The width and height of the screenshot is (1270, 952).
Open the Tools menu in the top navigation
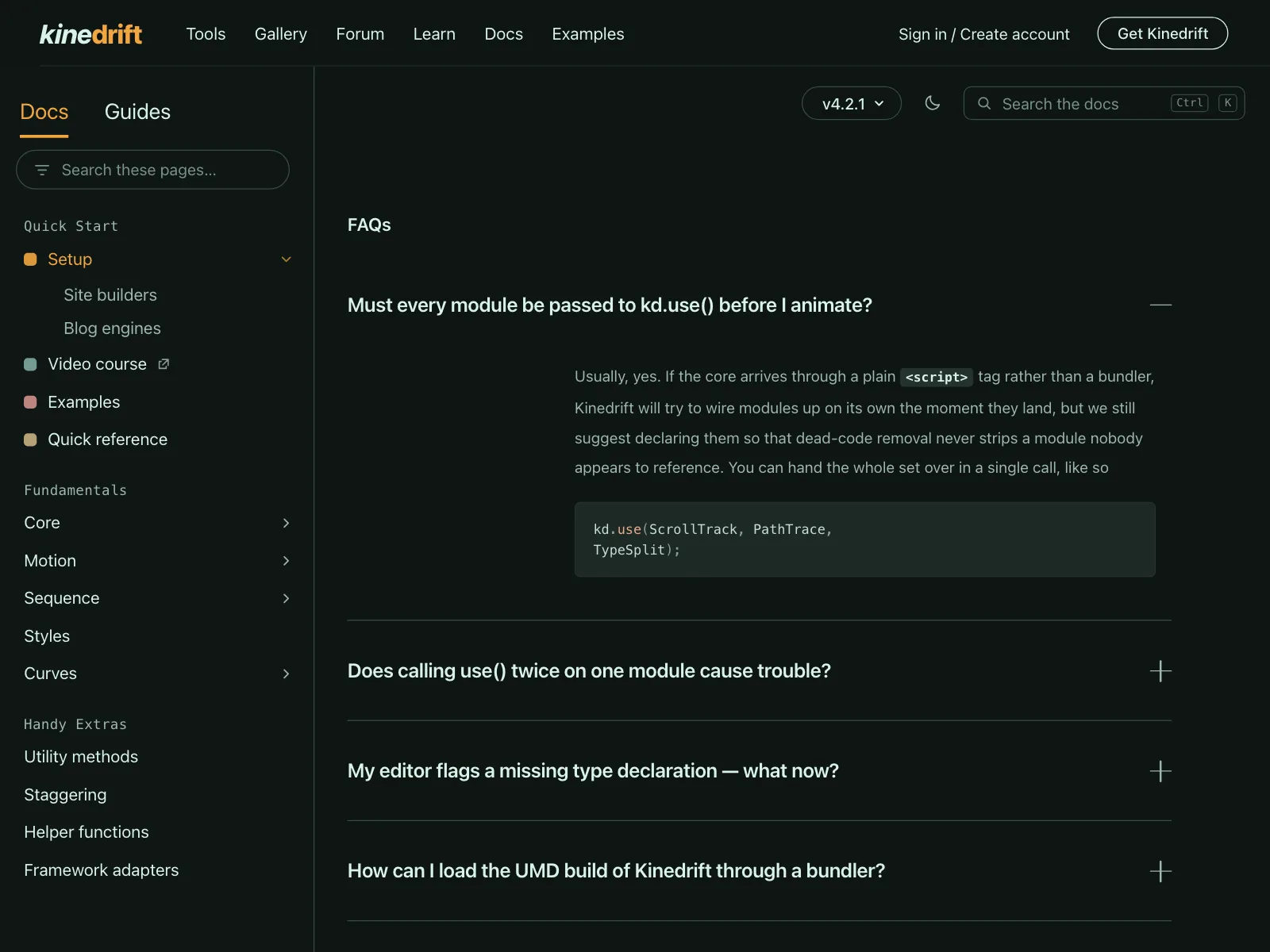pos(206,34)
